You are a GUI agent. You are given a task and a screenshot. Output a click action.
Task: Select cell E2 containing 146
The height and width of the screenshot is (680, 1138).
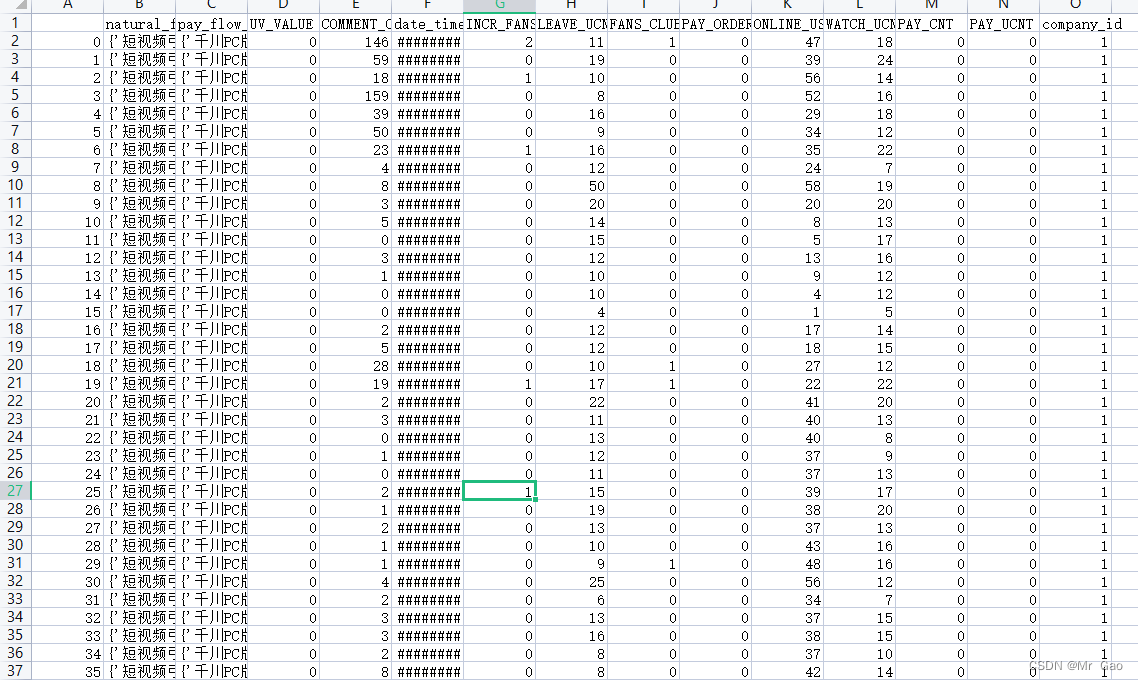356,42
